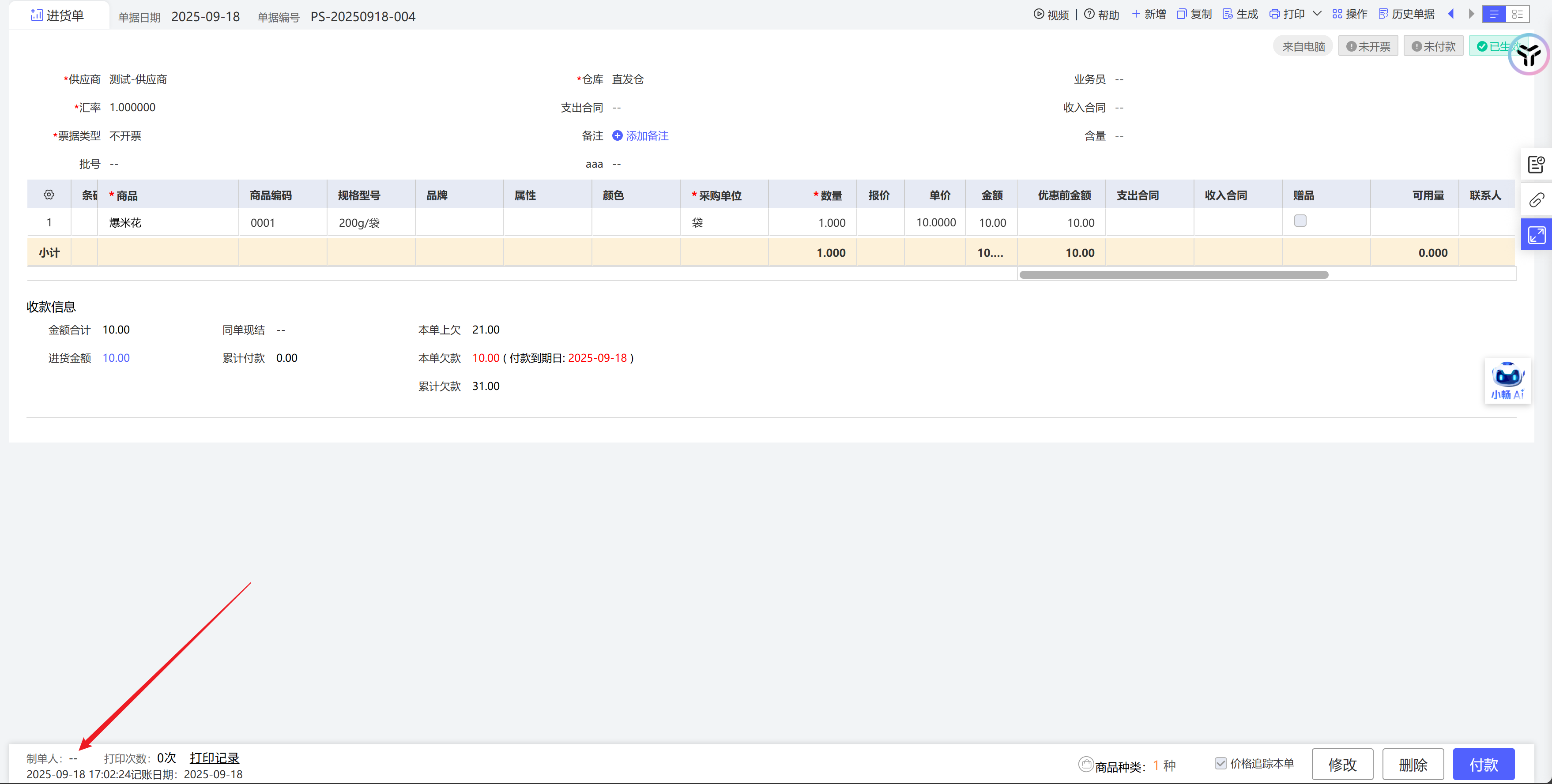The height and width of the screenshot is (784, 1552).
Task: Open the print records link
Action: point(215,758)
